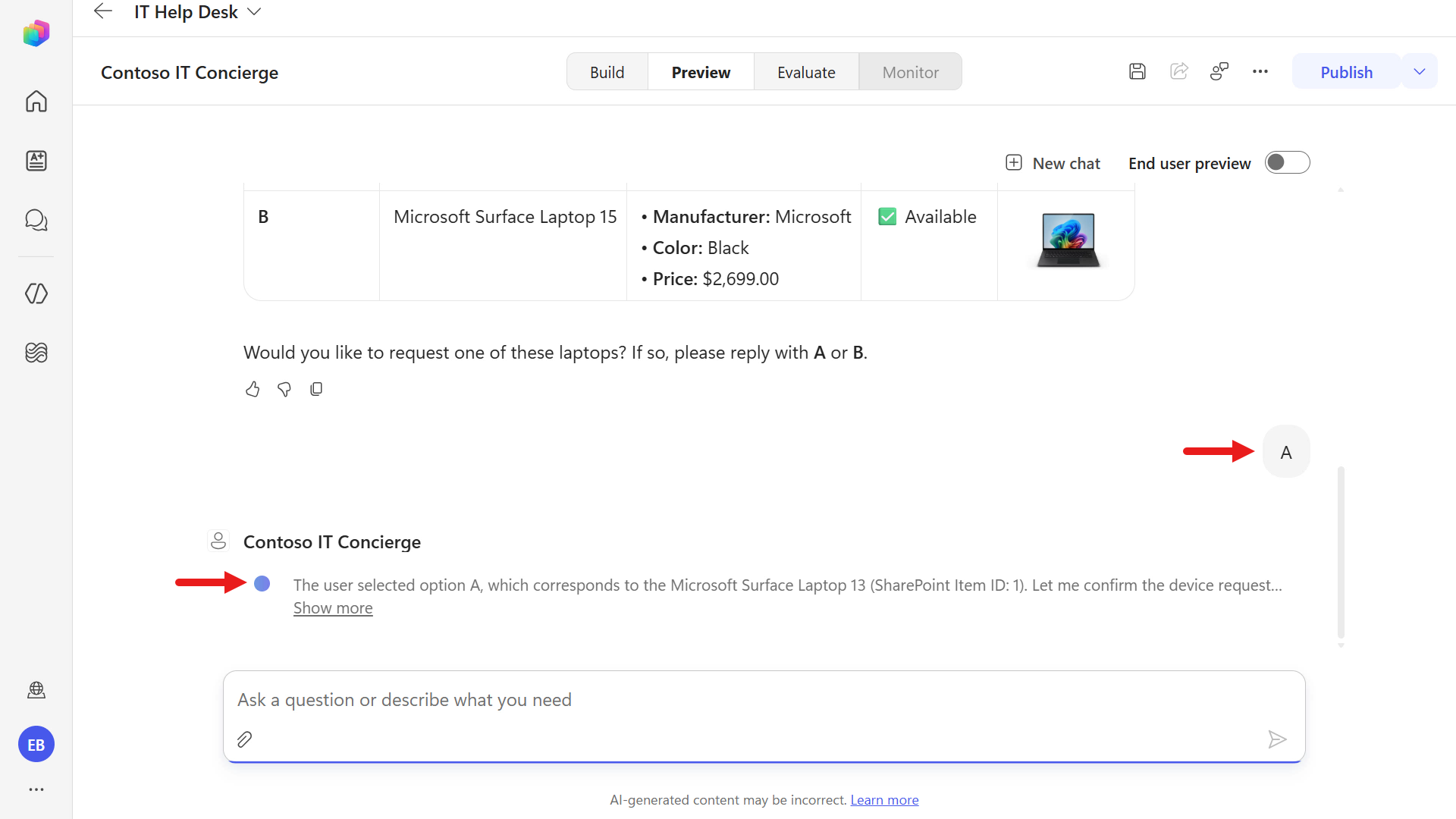Click the user's "A" message bubble
Viewport: 1456px width, 819px height.
(x=1285, y=452)
